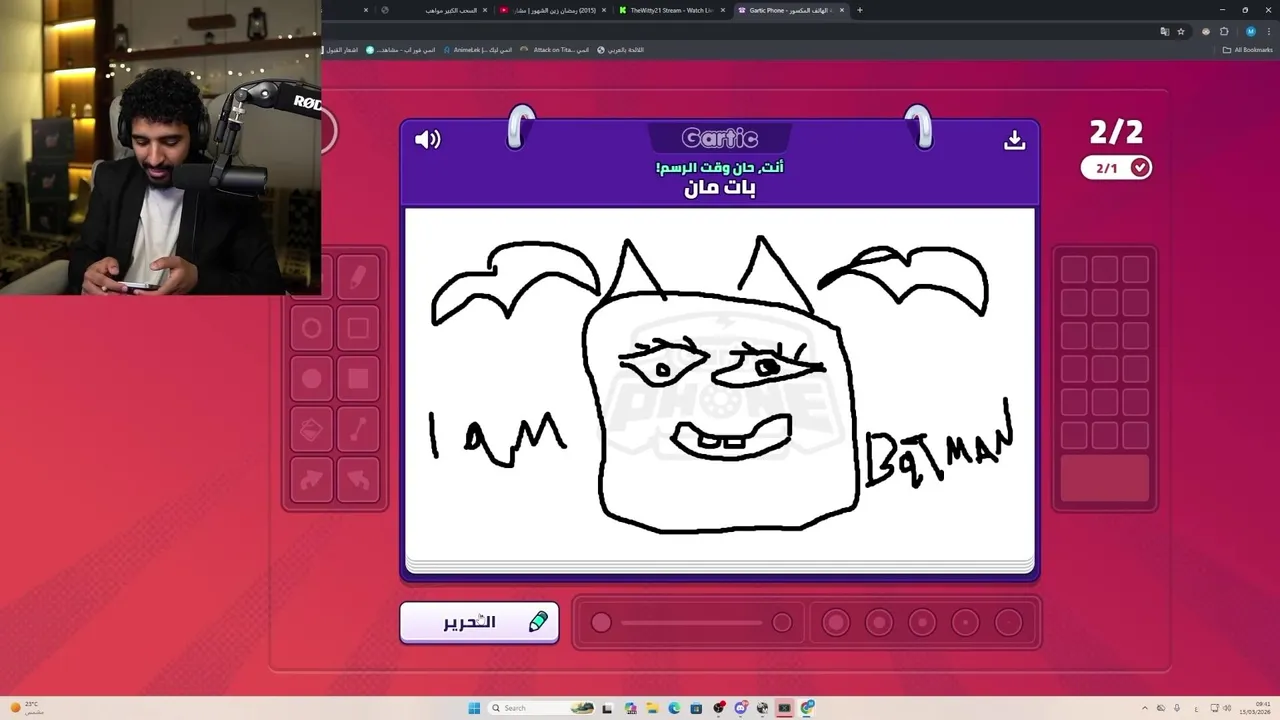The height and width of the screenshot is (720, 1280).
Task: Select the paint bucket fill tool
Action: [x=312, y=430]
